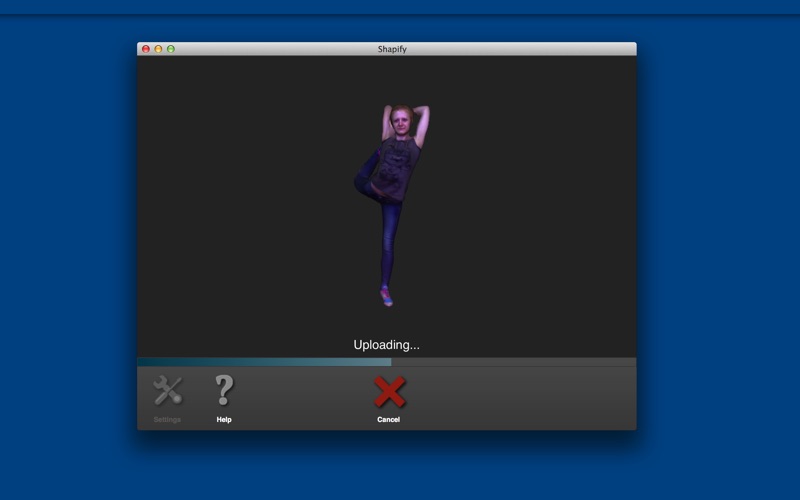Viewport: 800px width, 500px height.
Task: Close the Shapify window with red button
Action: tap(146, 49)
